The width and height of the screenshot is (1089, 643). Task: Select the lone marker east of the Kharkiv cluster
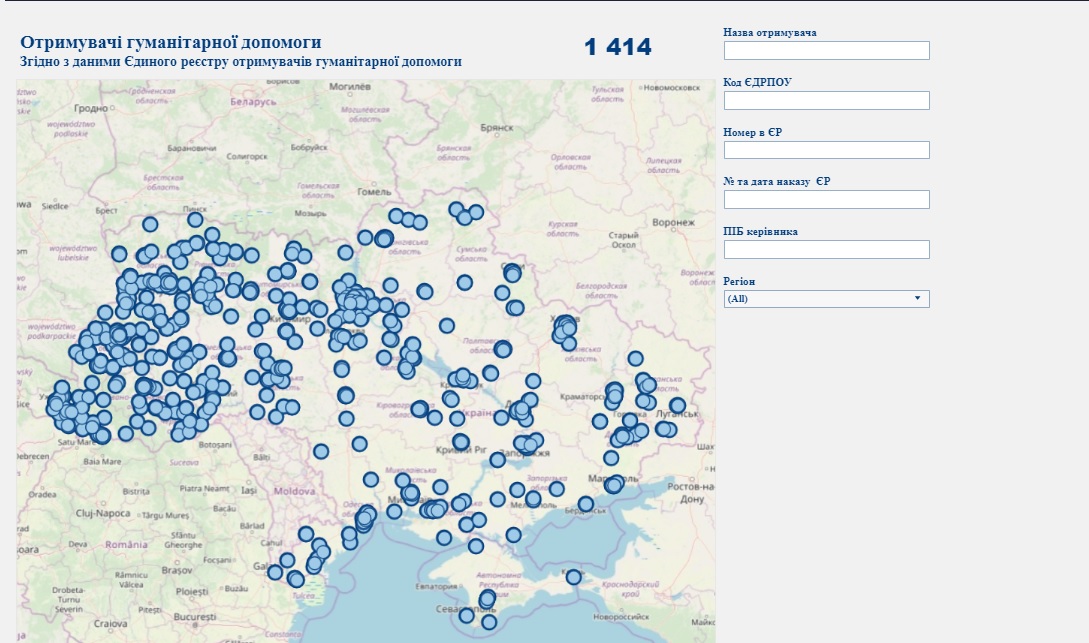635,359
